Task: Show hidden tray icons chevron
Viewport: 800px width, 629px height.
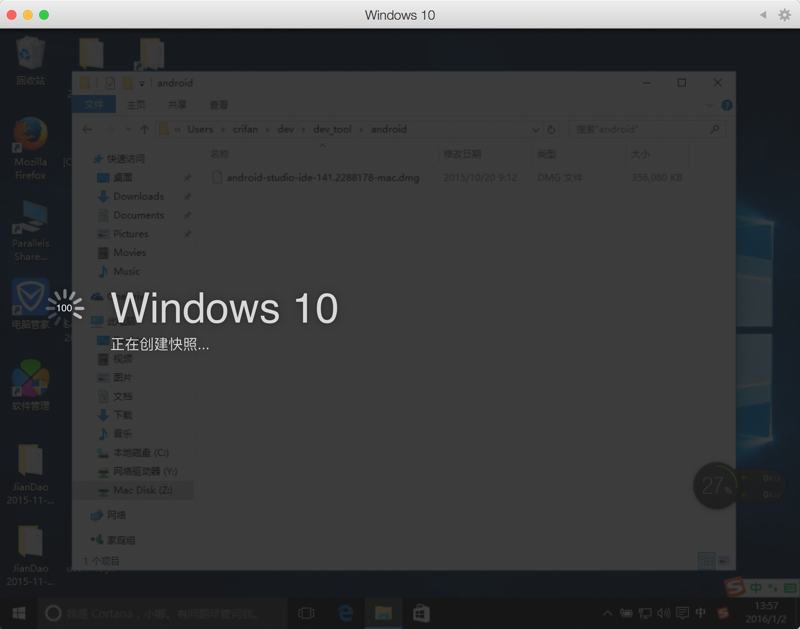Action: (x=607, y=613)
